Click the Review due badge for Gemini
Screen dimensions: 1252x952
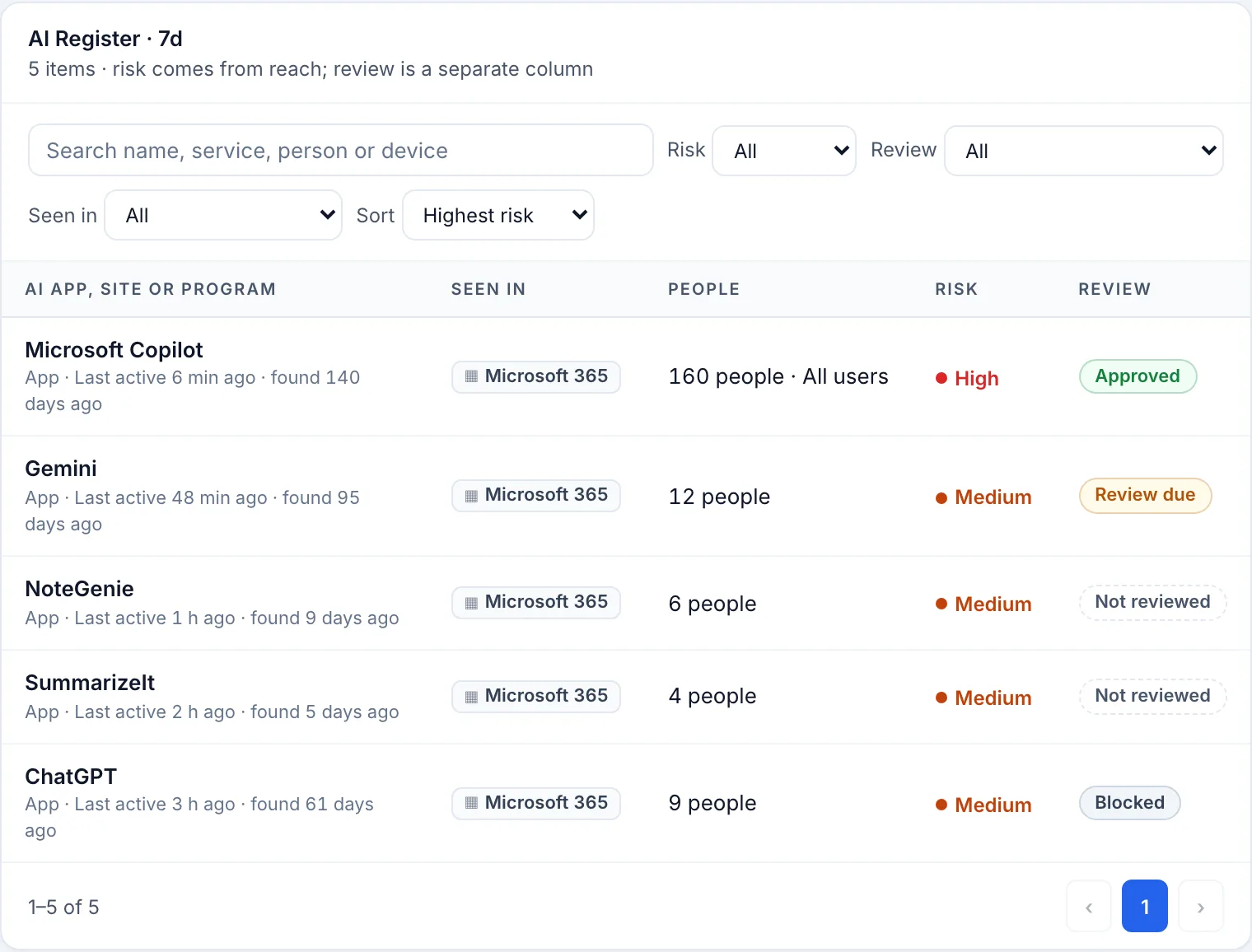point(1145,495)
